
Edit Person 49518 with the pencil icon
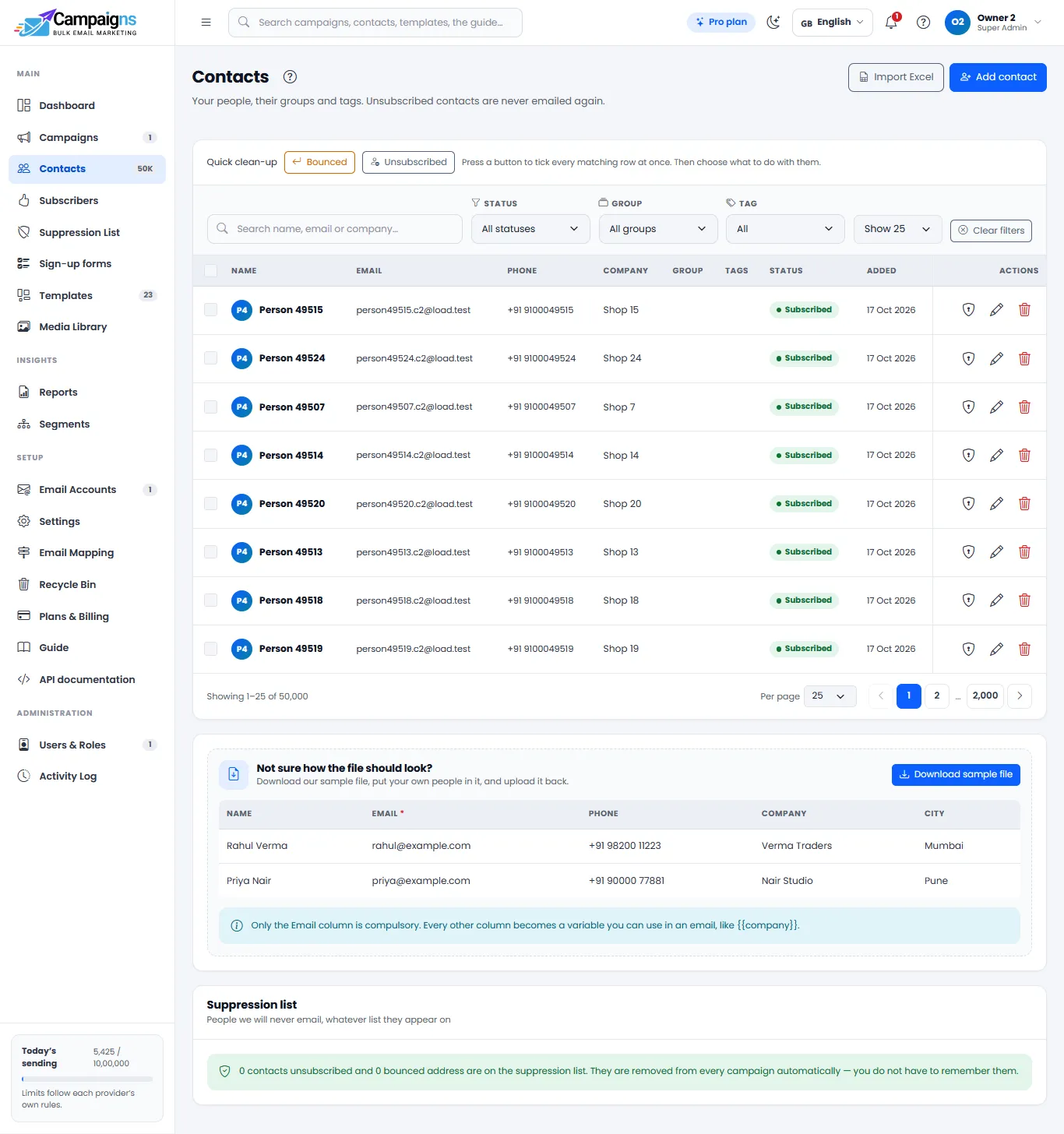coord(996,600)
